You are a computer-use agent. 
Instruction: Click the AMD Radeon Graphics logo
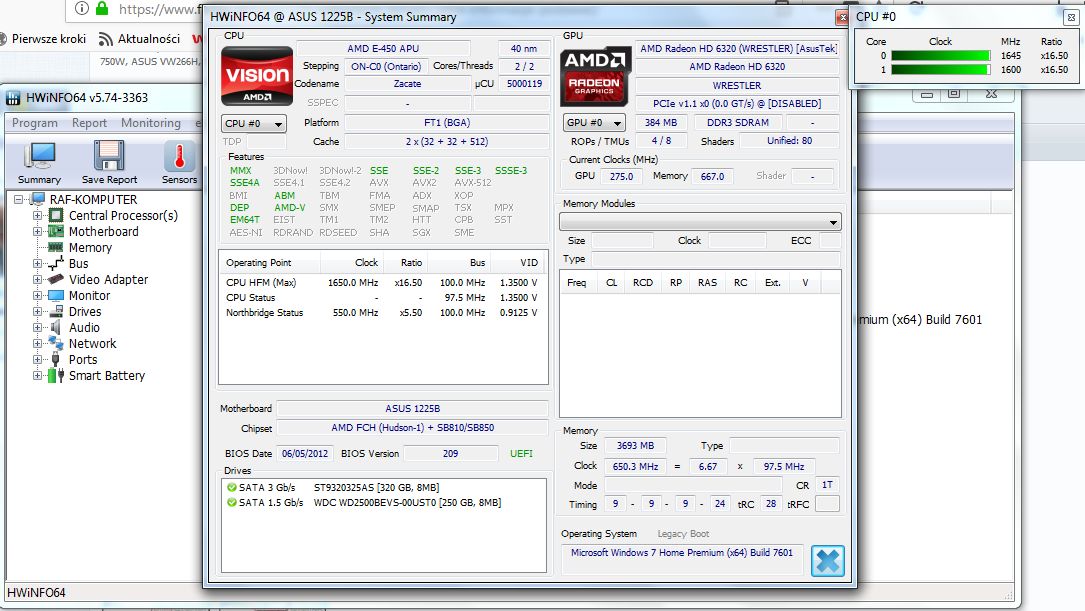click(595, 76)
